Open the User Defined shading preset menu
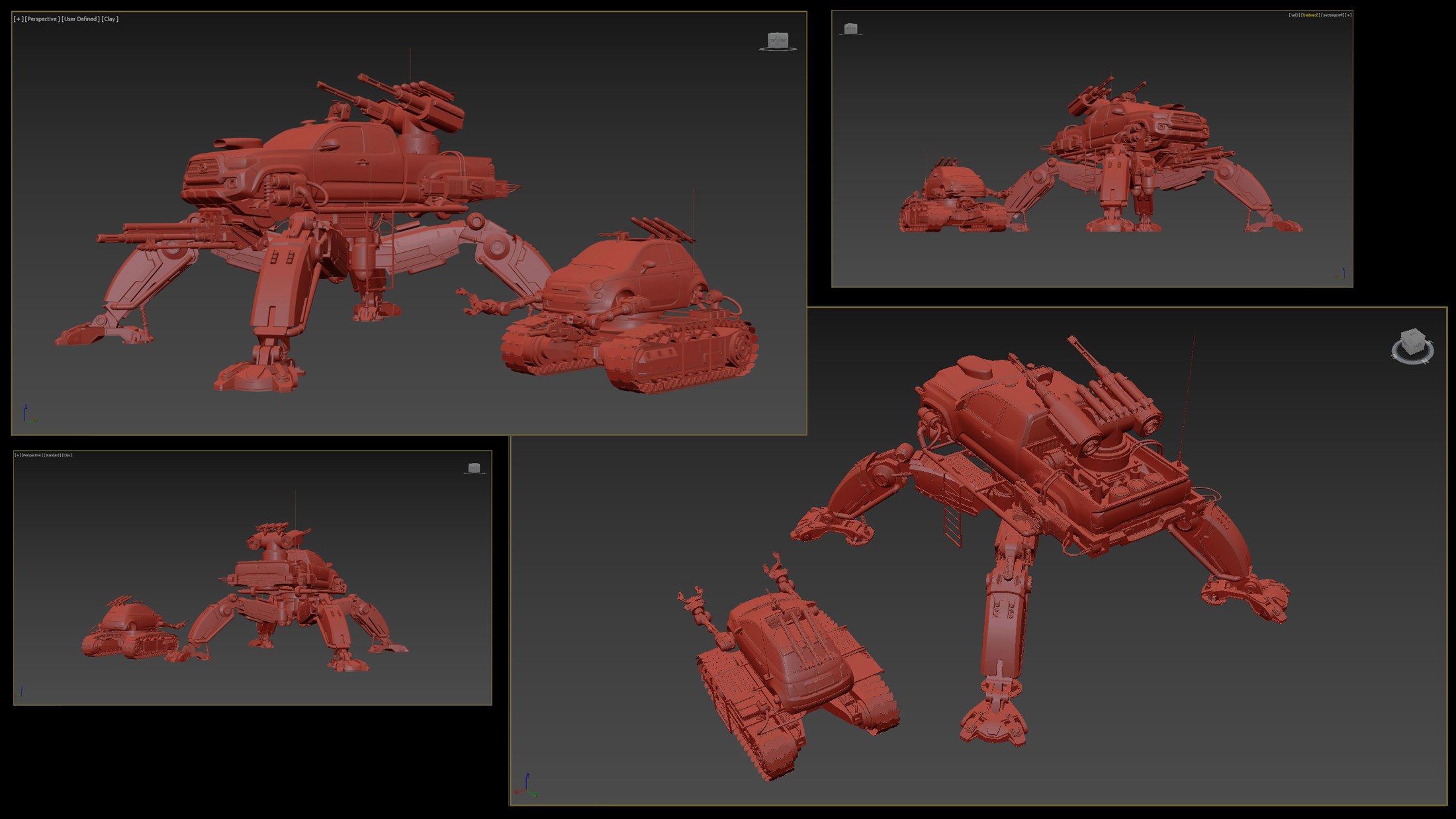1456x819 pixels. [81, 19]
